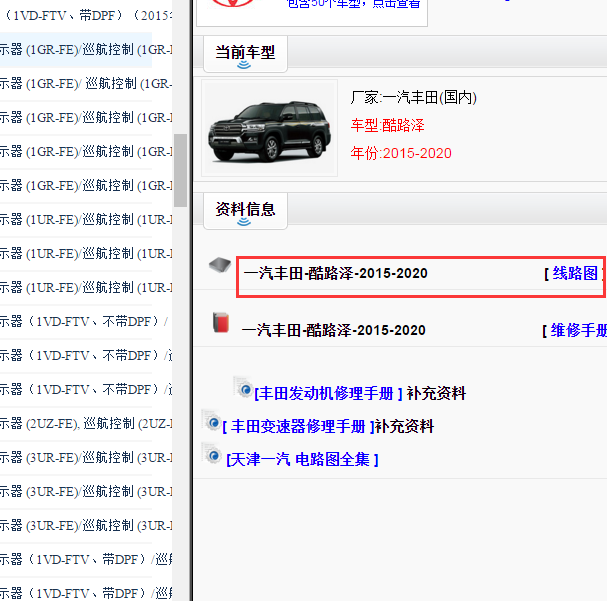Click the left list scrollbar thumb
607x601 pixels.
(180, 170)
